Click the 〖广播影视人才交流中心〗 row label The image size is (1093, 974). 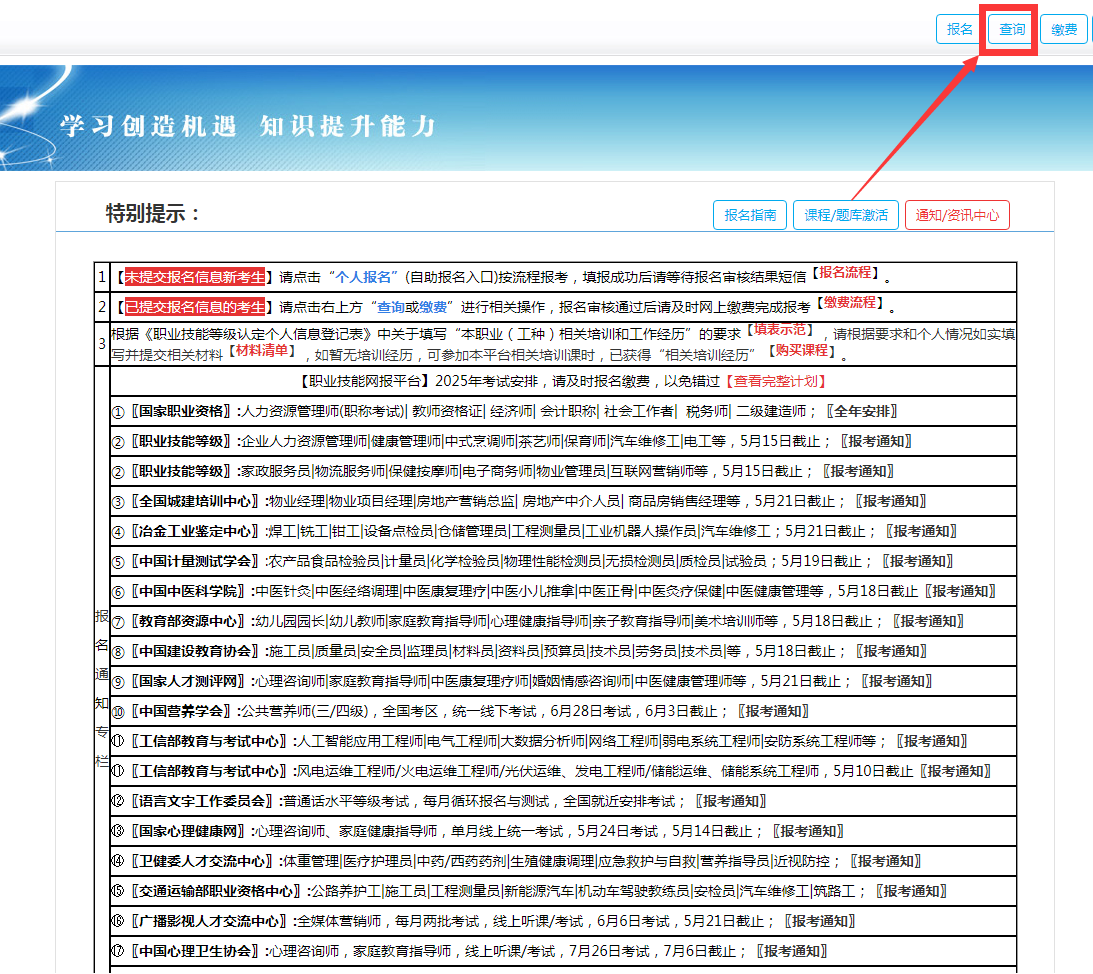tap(209, 921)
